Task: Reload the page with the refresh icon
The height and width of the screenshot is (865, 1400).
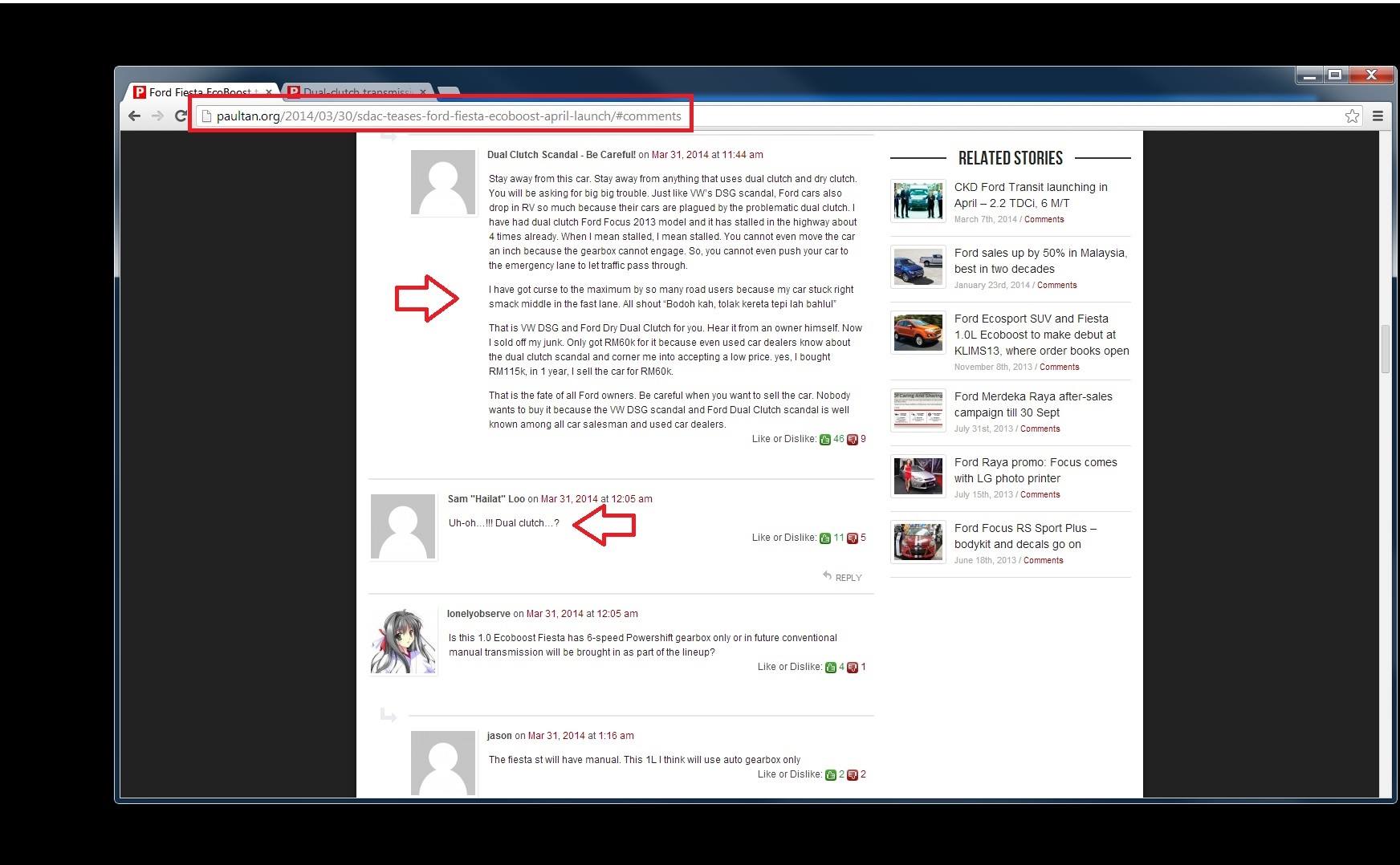Action: 180,116
